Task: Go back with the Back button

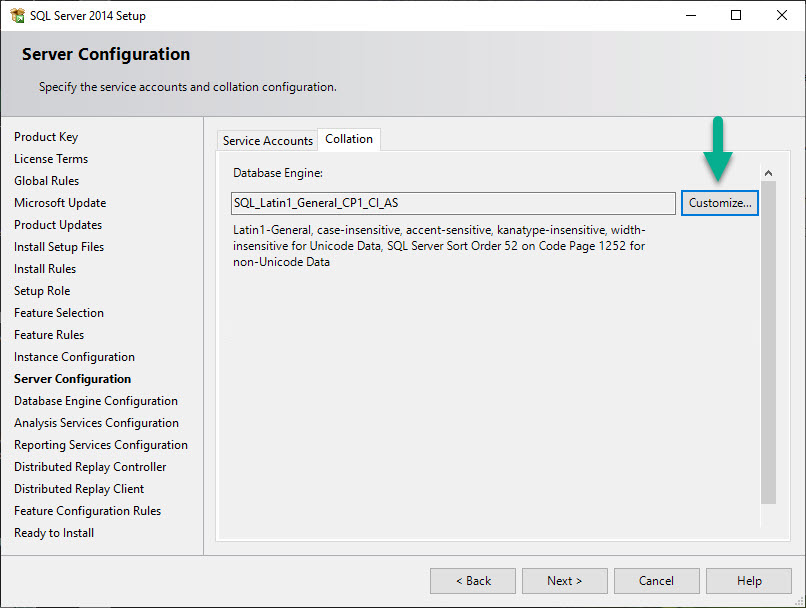Action: point(473,581)
